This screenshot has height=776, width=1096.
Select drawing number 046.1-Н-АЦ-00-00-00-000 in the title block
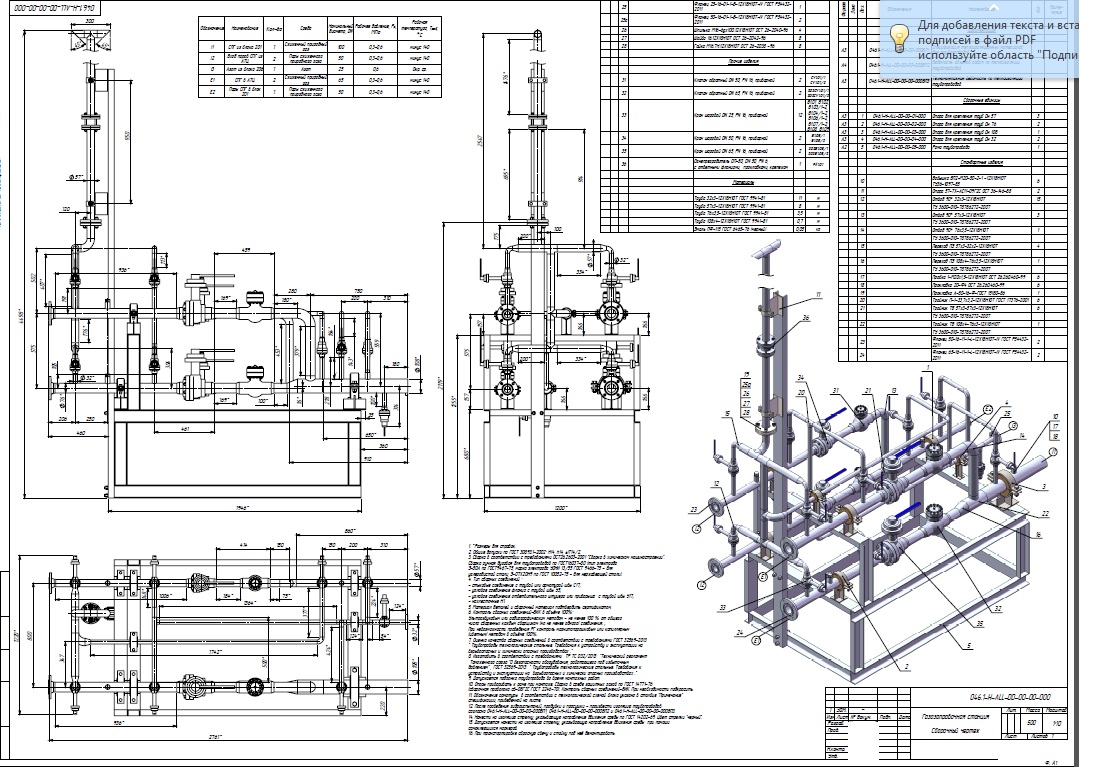point(1009,697)
